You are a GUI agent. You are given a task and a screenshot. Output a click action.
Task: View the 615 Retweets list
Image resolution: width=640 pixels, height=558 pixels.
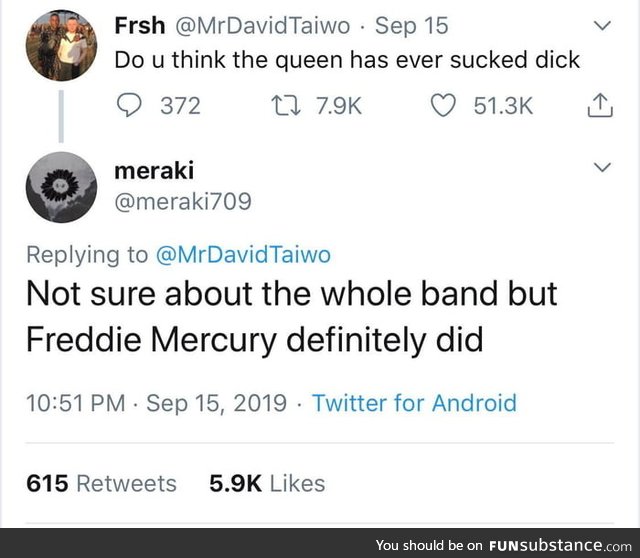click(x=100, y=483)
